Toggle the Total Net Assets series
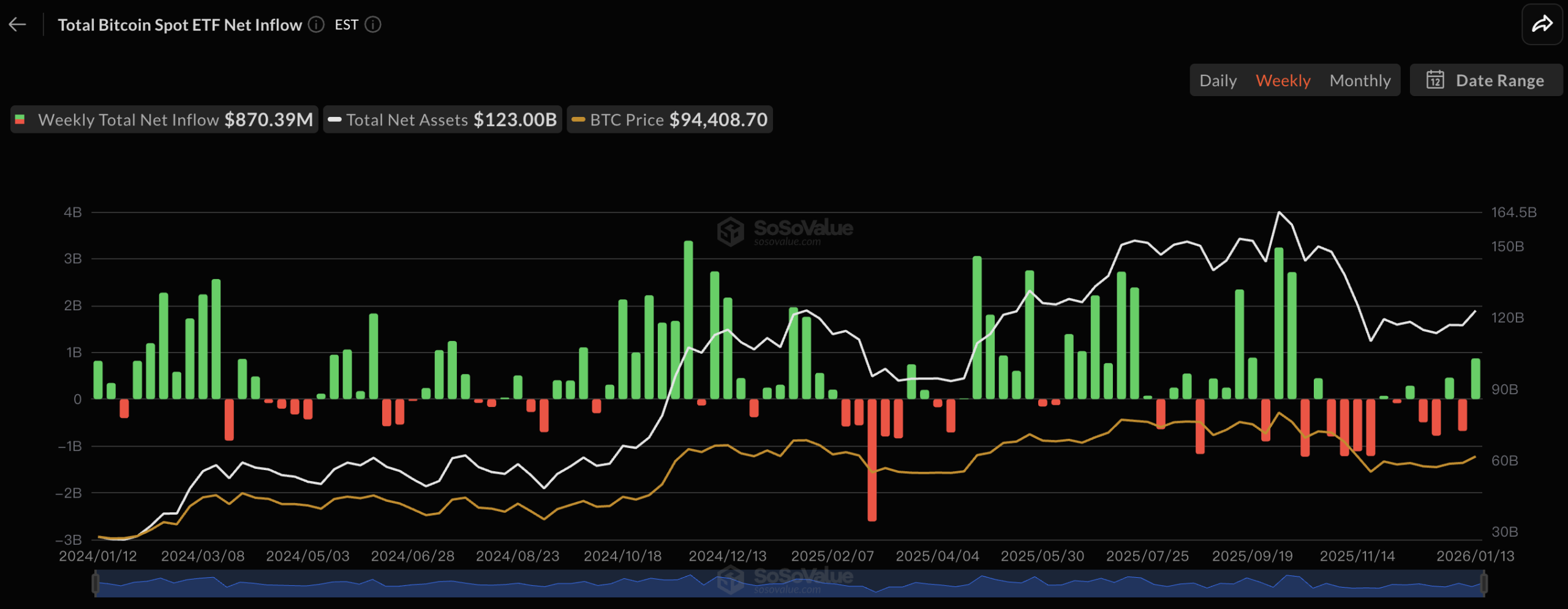The width and height of the screenshot is (1568, 609). pos(442,119)
